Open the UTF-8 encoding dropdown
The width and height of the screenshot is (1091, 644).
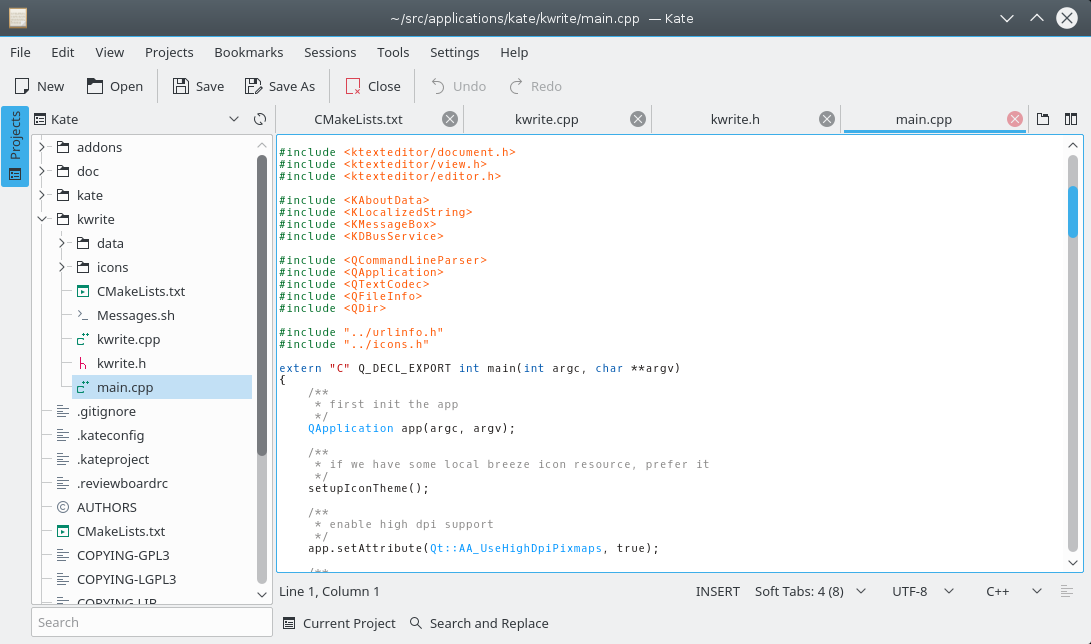pyautogui.click(x=920, y=591)
